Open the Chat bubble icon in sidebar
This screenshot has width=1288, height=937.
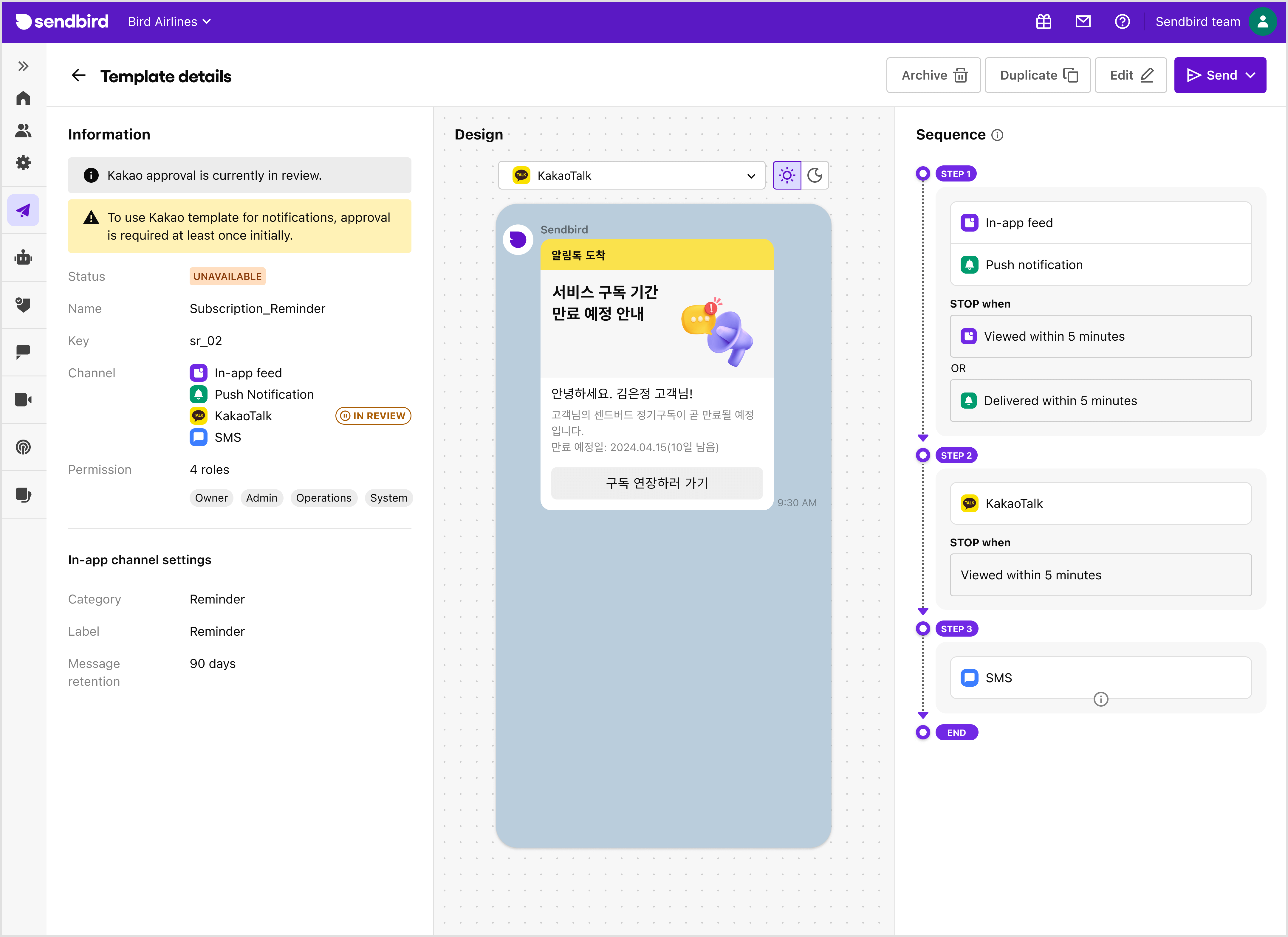point(23,352)
